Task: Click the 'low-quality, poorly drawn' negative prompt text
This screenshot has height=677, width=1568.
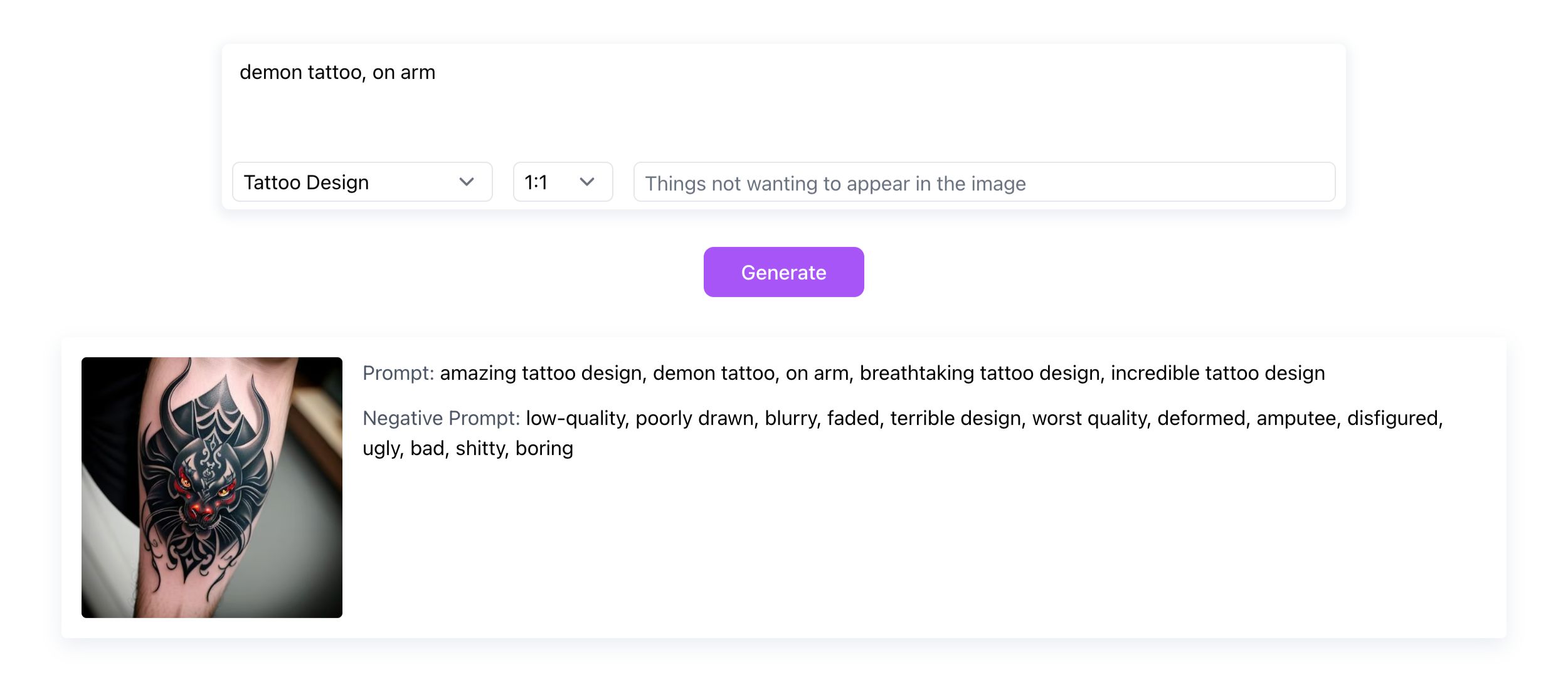Action: click(640, 418)
